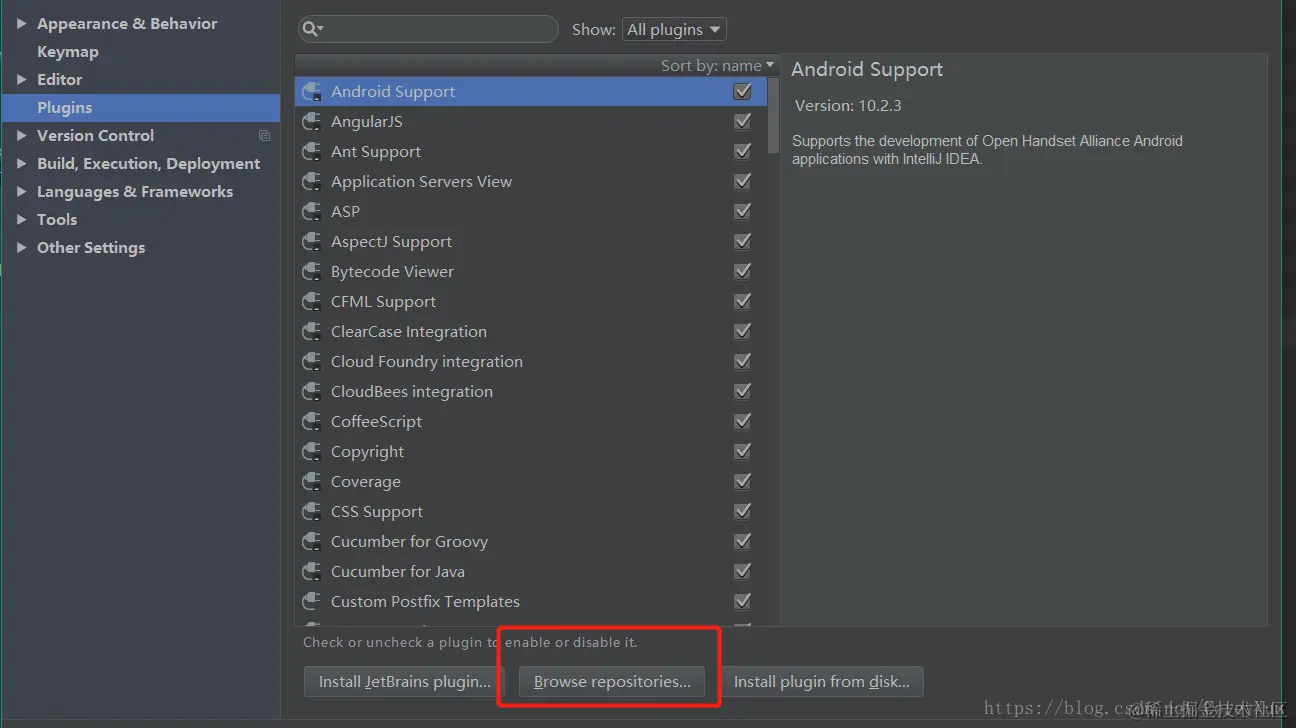Viewport: 1296px width, 728px height.
Task: Toggle the Ant Support checkbox
Action: 742,151
